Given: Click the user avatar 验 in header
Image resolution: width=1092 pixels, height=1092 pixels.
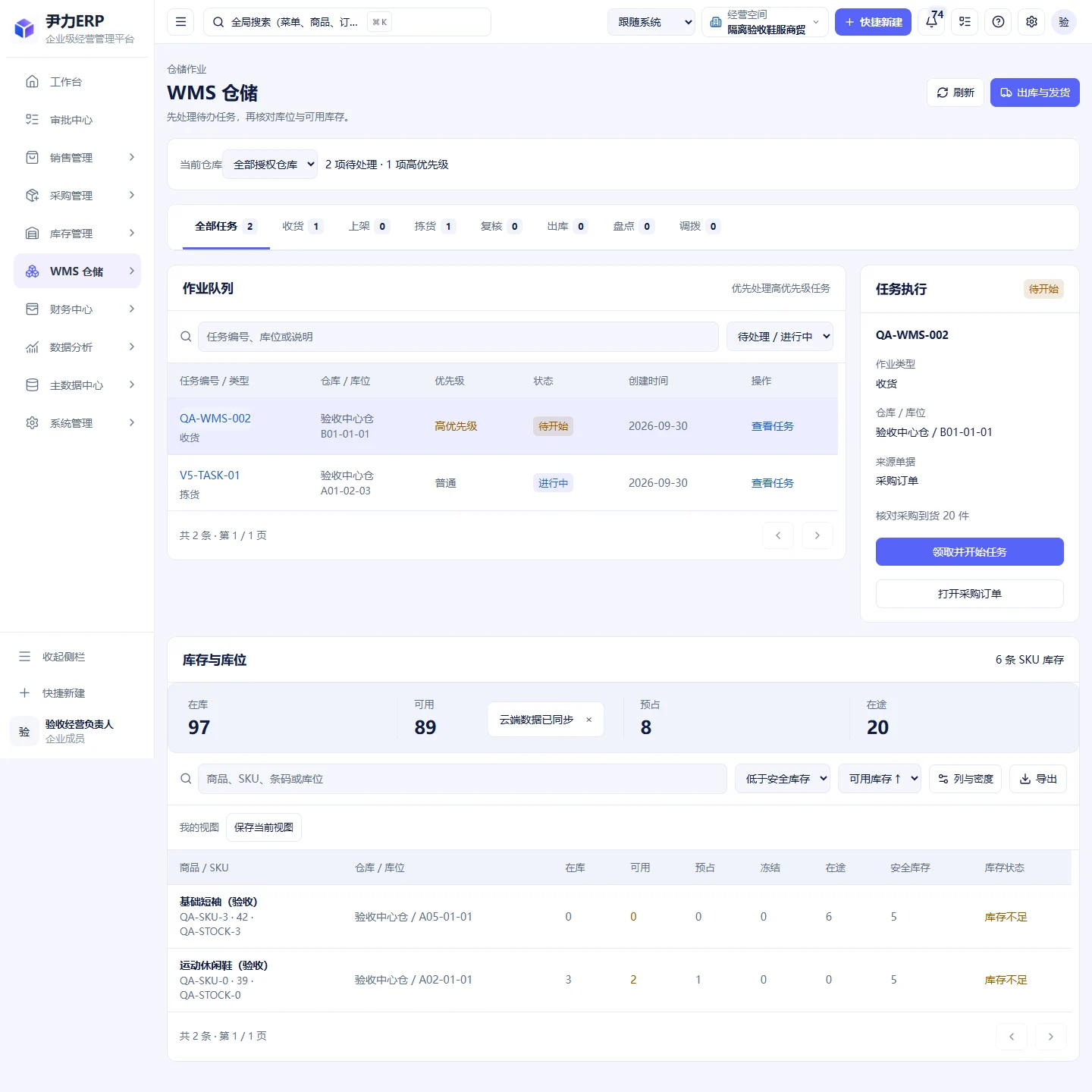Looking at the screenshot, I should [x=1064, y=22].
